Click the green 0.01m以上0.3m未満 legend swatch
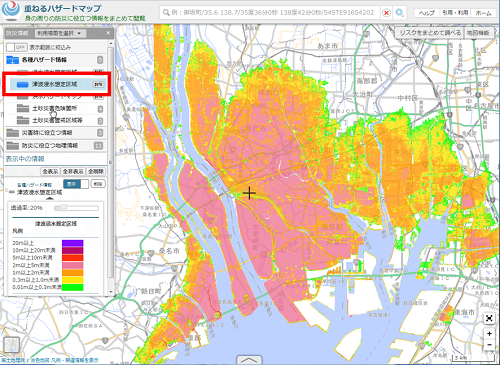 coord(73,287)
